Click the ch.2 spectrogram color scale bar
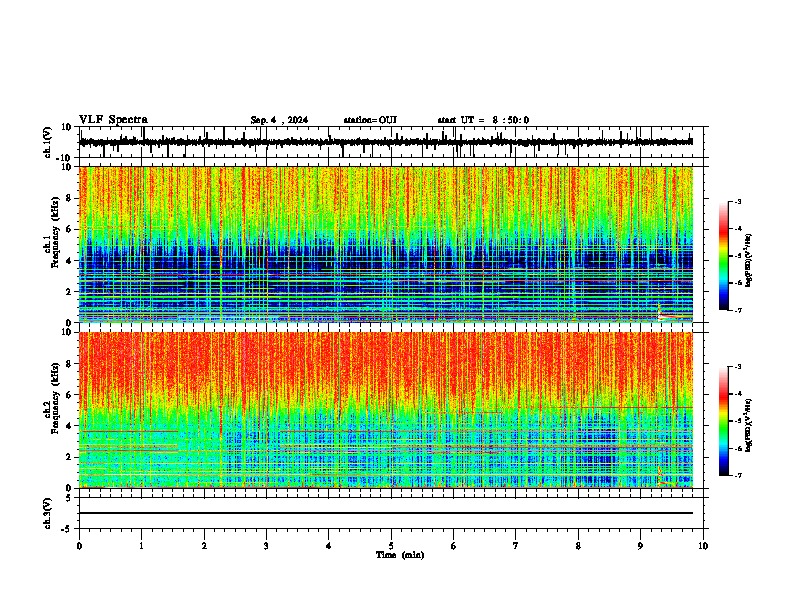Viewport: 792px width, 612px height. (x=724, y=421)
